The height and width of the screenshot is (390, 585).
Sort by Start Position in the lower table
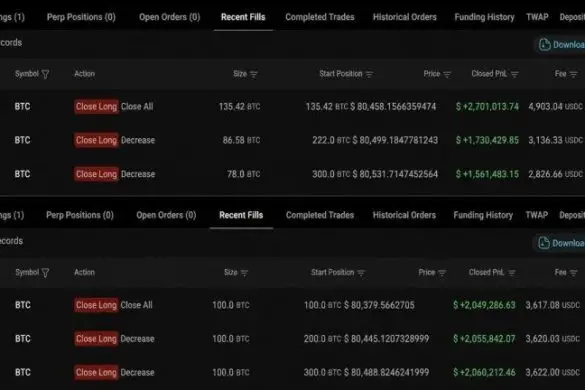(361, 273)
